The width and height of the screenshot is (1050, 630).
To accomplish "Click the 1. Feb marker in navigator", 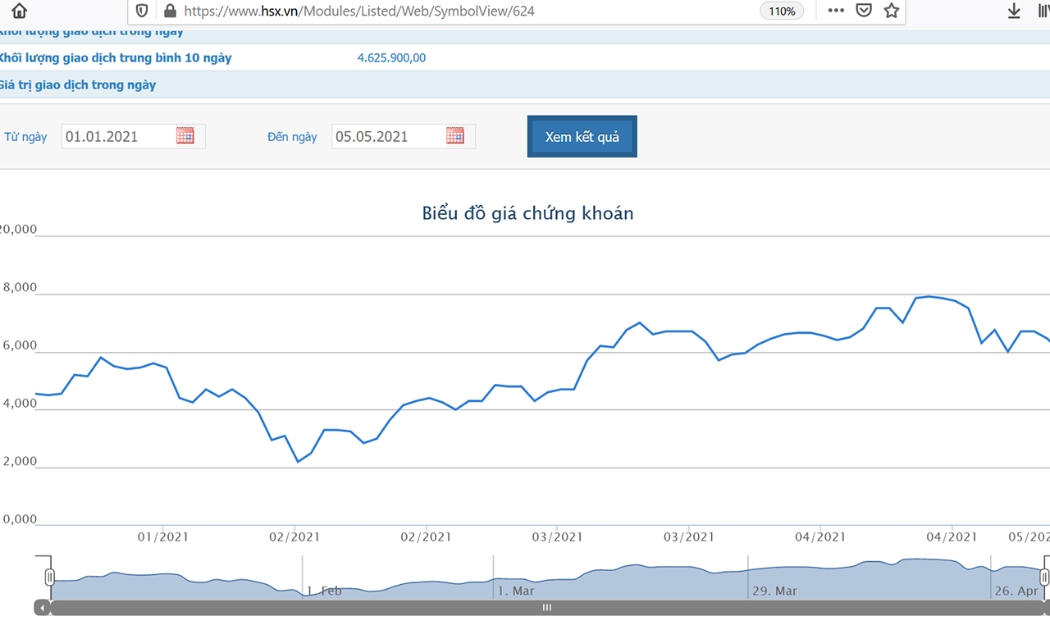I will pyautogui.click(x=325, y=591).
